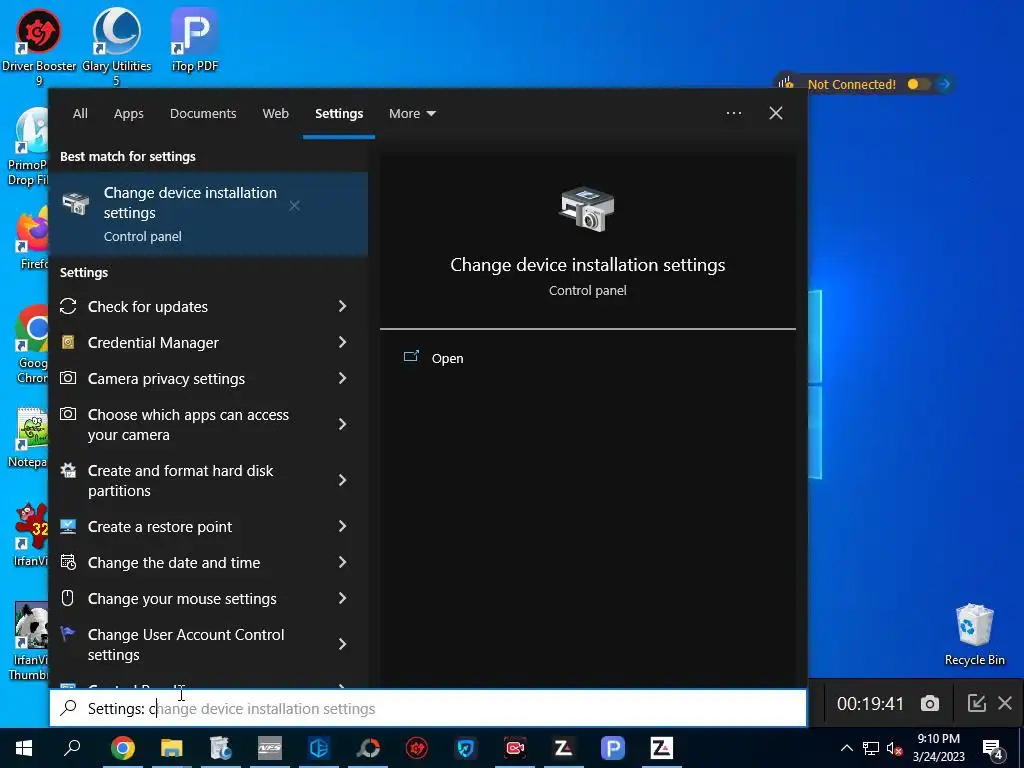
Task: Click the blue arrow in Not Connected widget
Action: pyautogui.click(x=944, y=84)
